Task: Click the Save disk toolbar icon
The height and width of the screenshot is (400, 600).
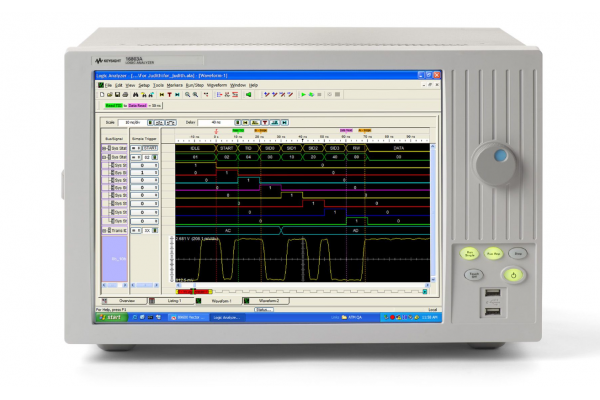Action: (117, 95)
